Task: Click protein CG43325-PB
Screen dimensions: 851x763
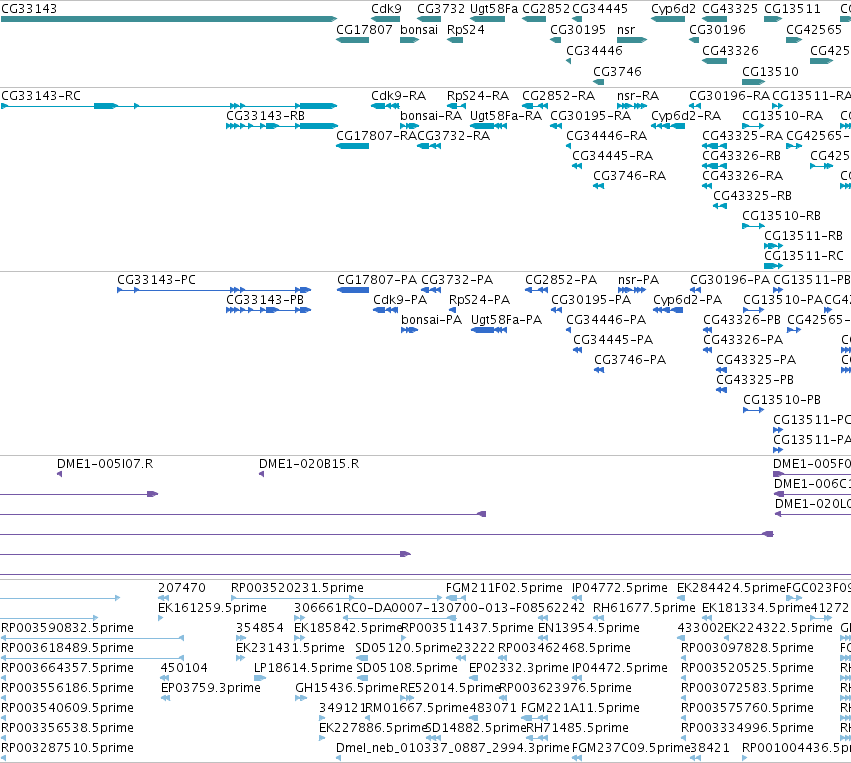Action: pos(755,380)
